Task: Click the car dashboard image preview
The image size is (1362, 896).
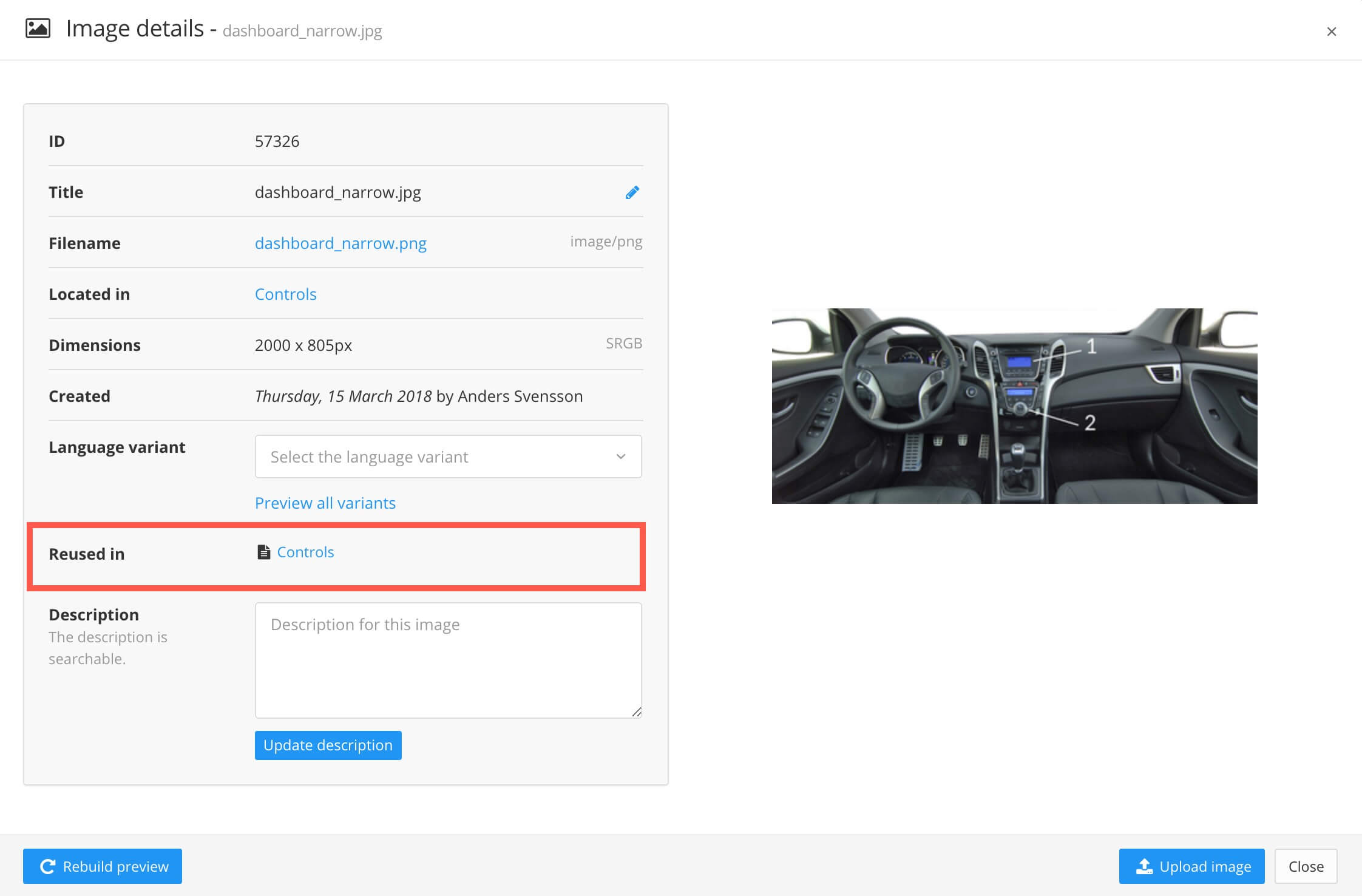Action: pyautogui.click(x=1014, y=406)
